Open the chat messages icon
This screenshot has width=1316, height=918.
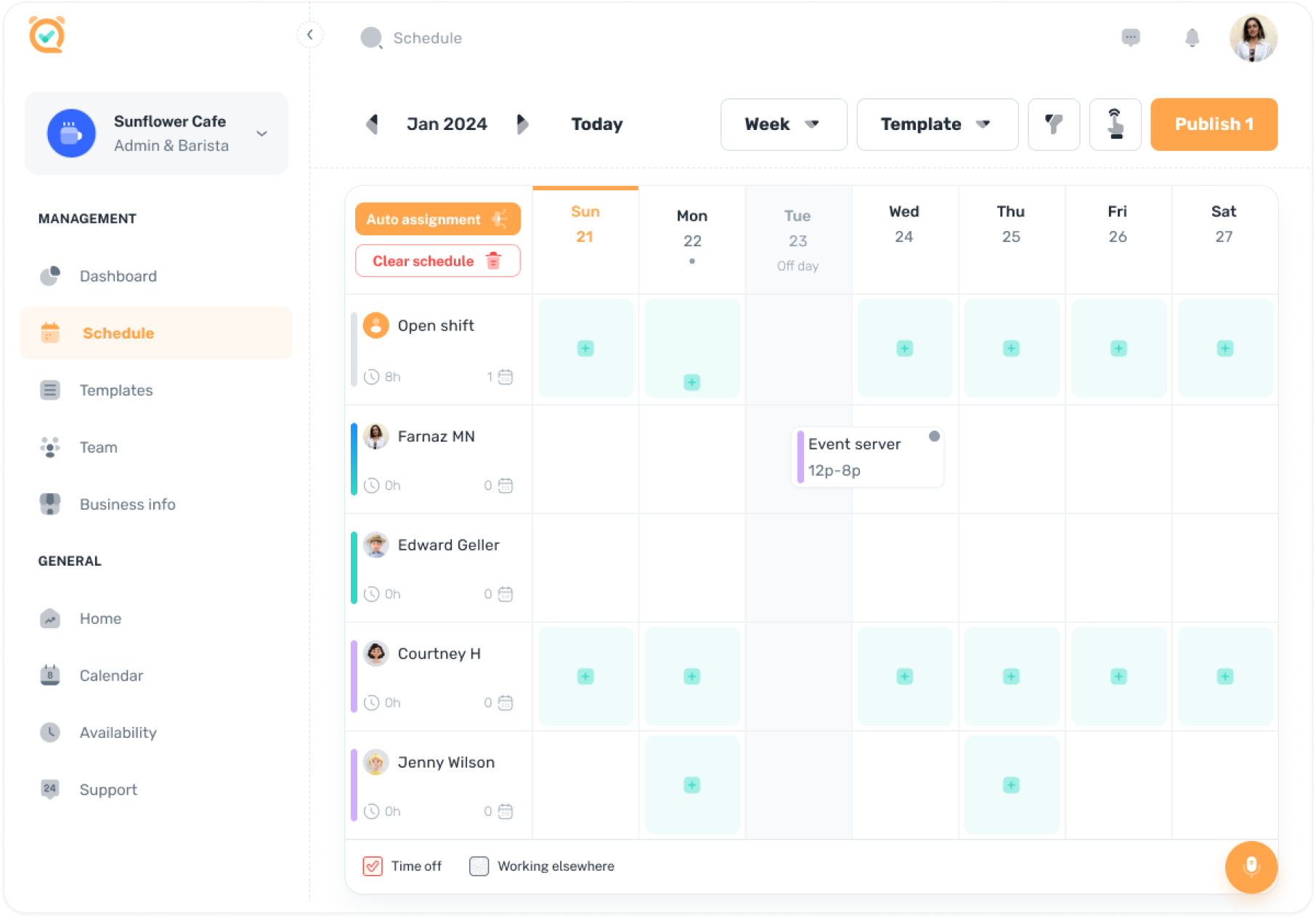point(1130,38)
